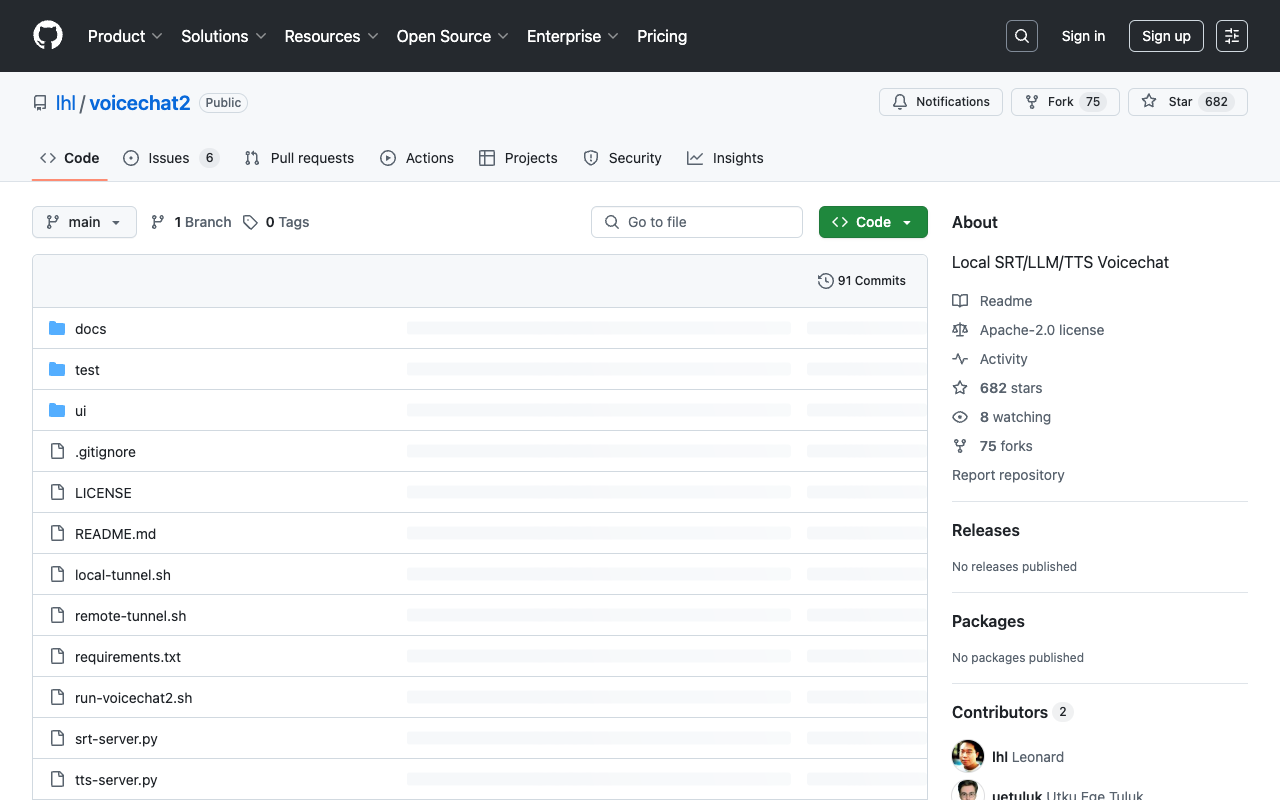
Task: View the 91 Commits history
Action: pyautogui.click(x=862, y=281)
